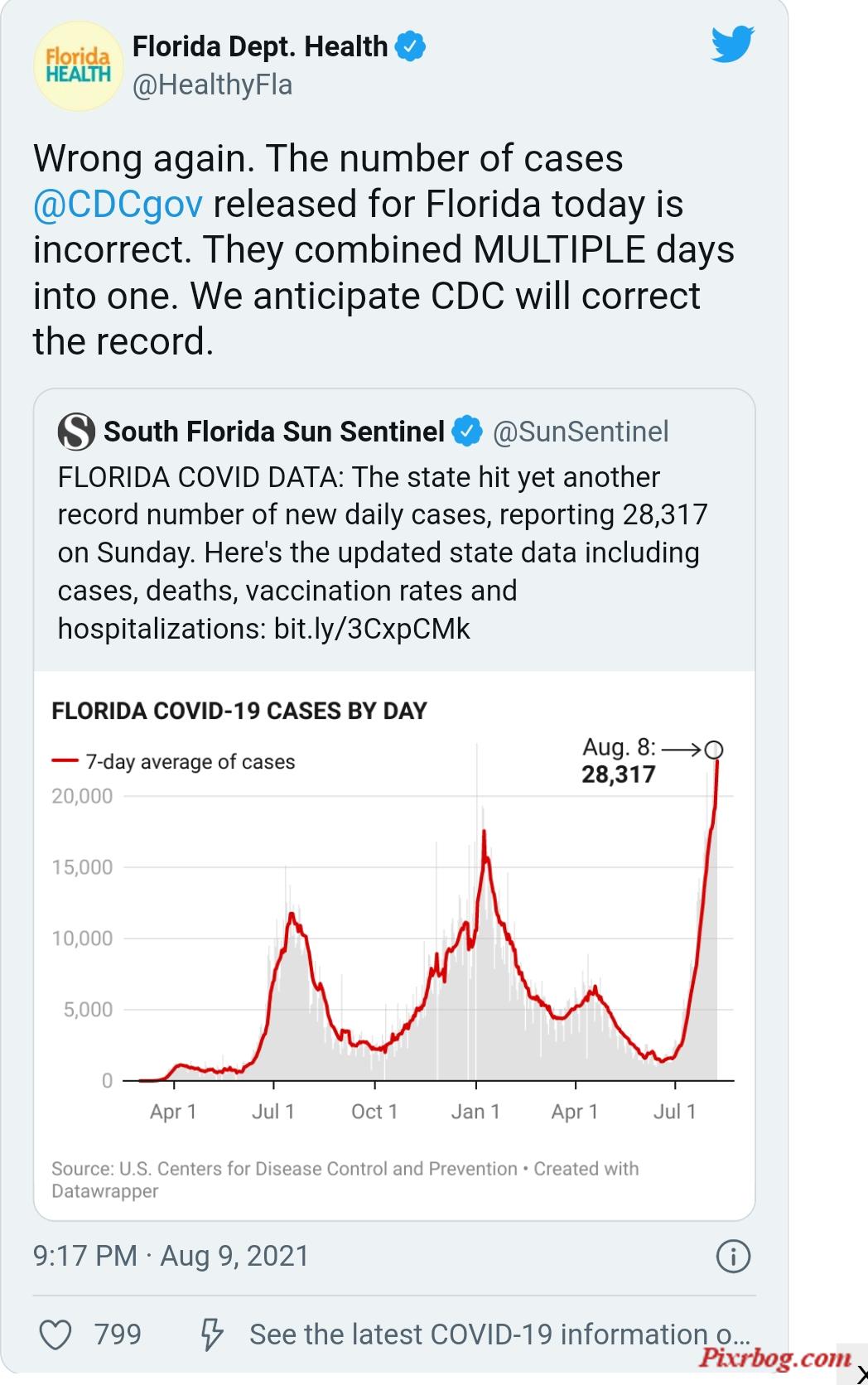Click the Aug. 8 data point marker
Screen dimensions: 868x1385
tap(714, 750)
